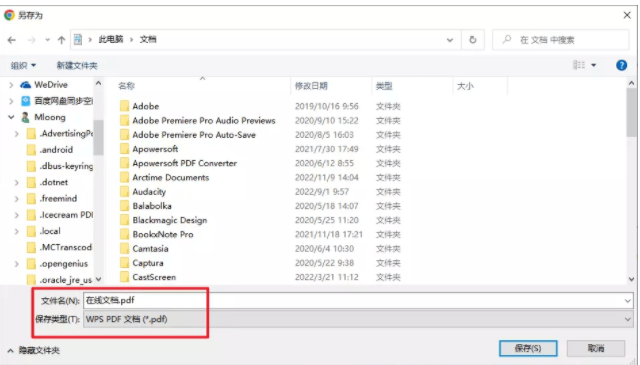This screenshot has width=640, height=365.
Task: Change the file list view layout icon
Action: click(579, 65)
